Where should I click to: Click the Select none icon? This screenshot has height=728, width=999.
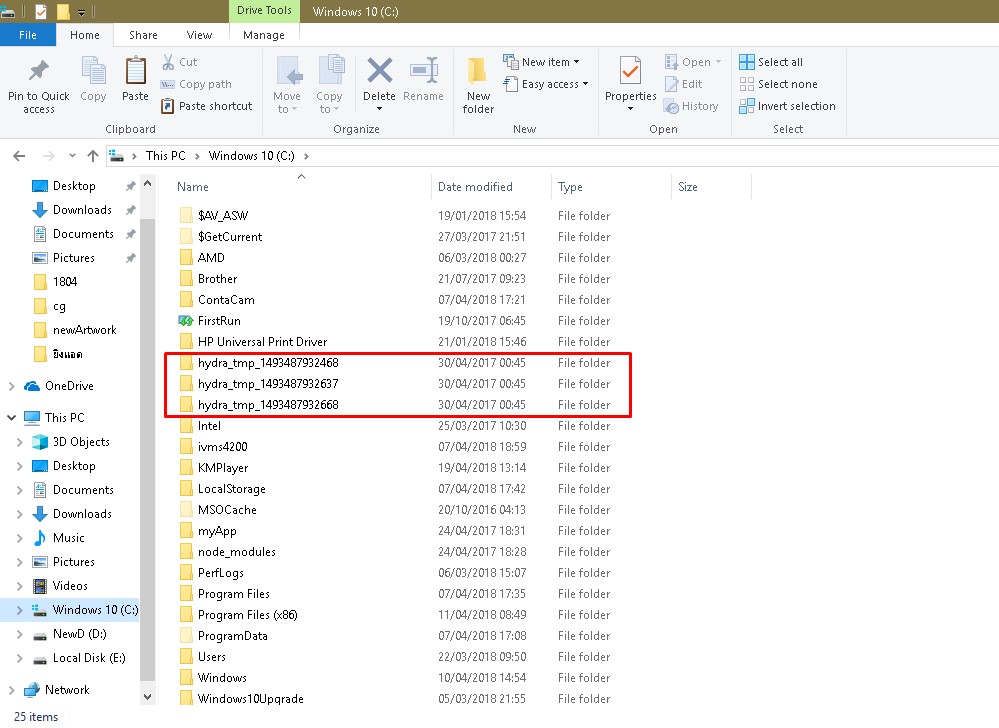coord(747,84)
